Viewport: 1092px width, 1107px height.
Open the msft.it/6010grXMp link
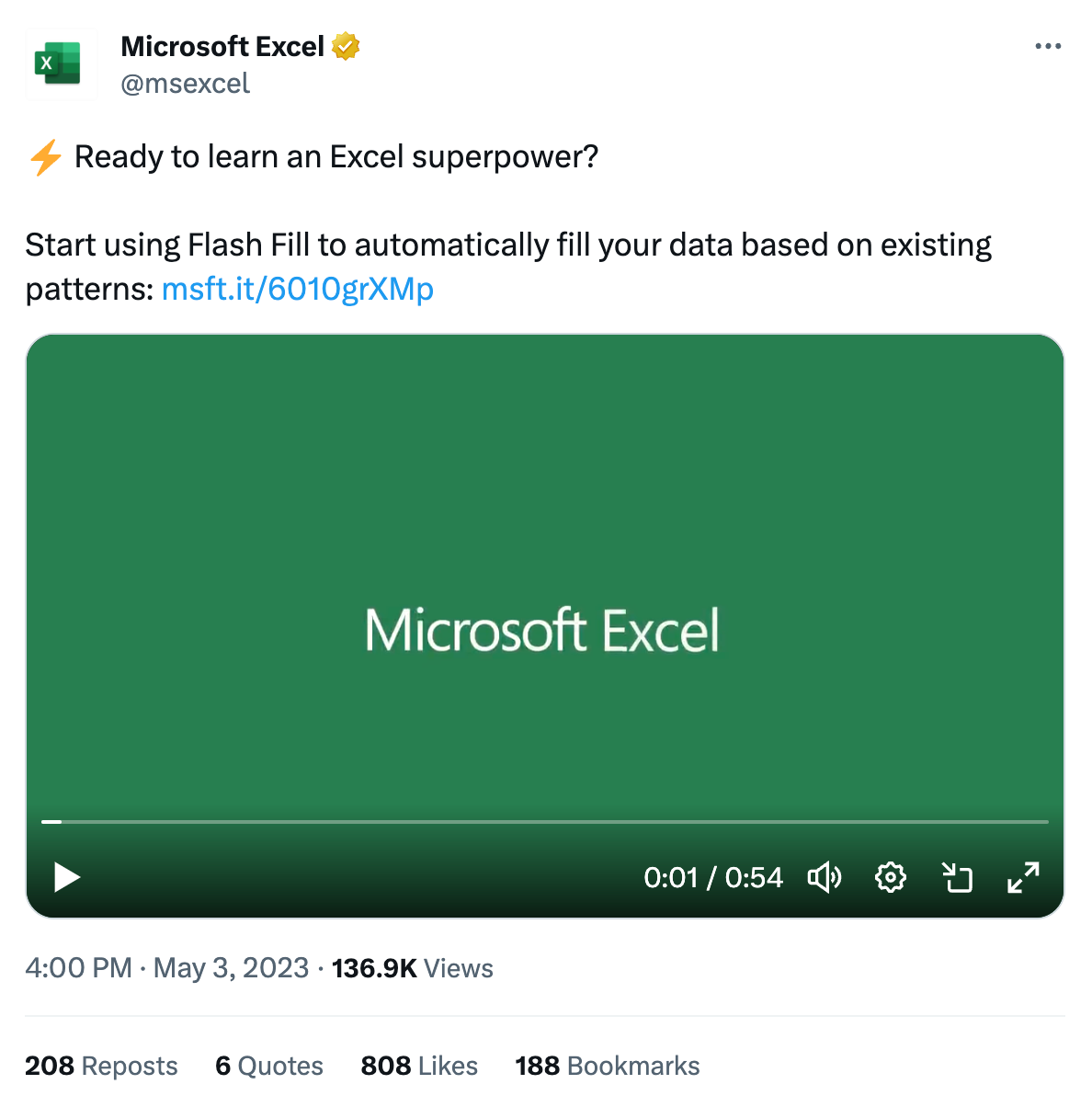297,290
